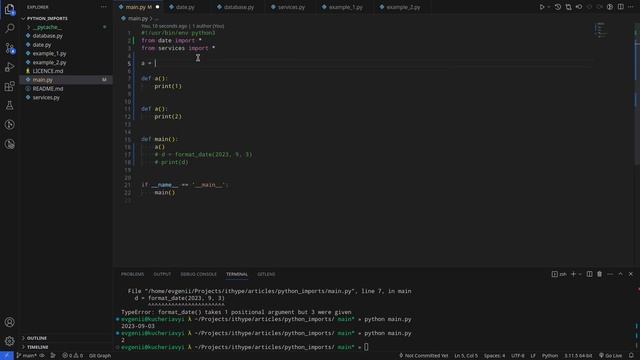Click the Split Editor Right icon
This screenshot has width=640, height=360.
coord(620,7)
